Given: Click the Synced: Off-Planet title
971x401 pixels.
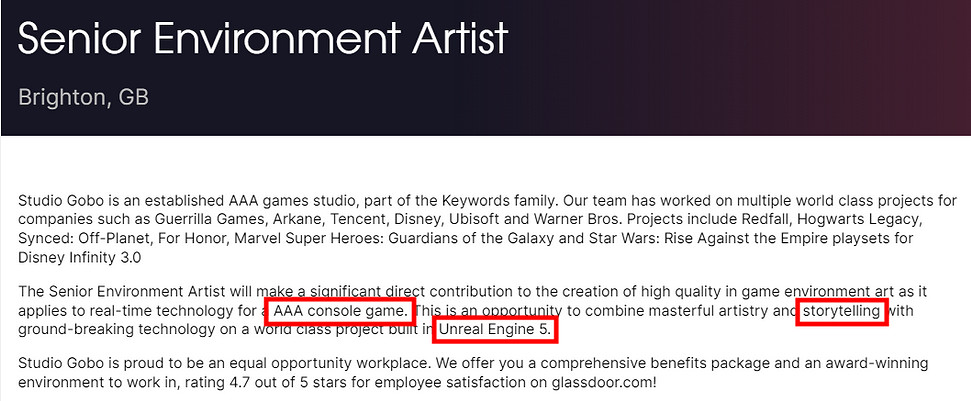Looking at the screenshot, I should tap(83, 238).
